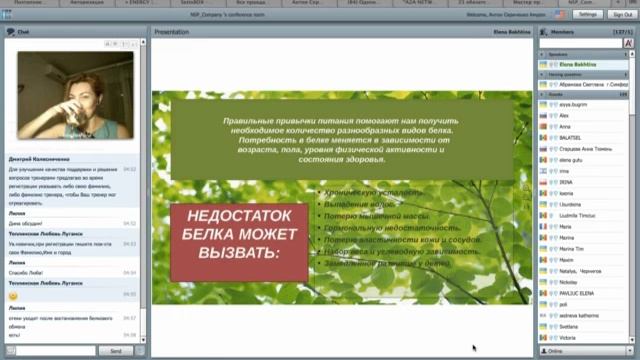Switch to the Автоматизация browser tab

(87, 3)
